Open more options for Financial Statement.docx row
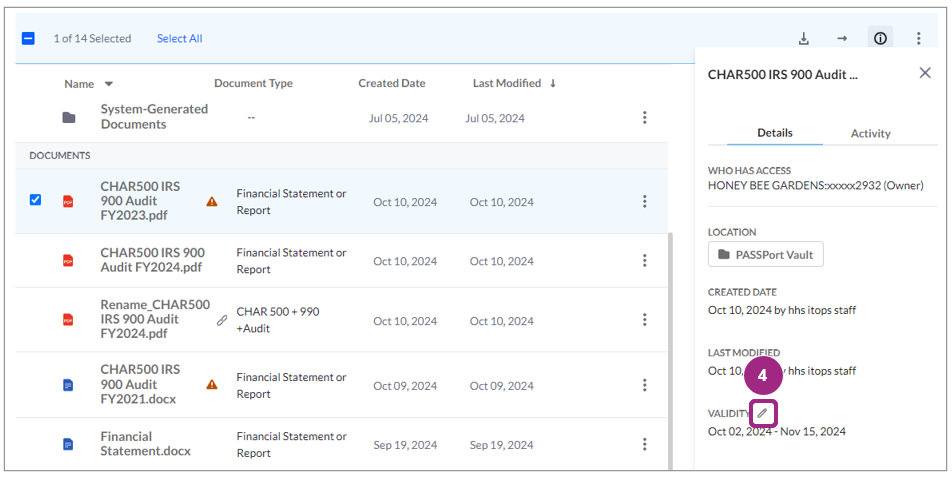 coord(644,444)
